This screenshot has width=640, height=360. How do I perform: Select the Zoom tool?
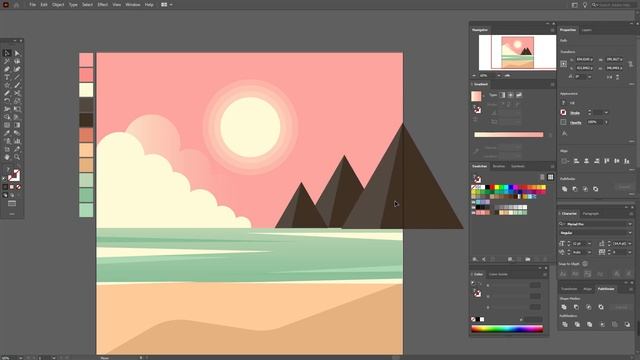coord(17,157)
